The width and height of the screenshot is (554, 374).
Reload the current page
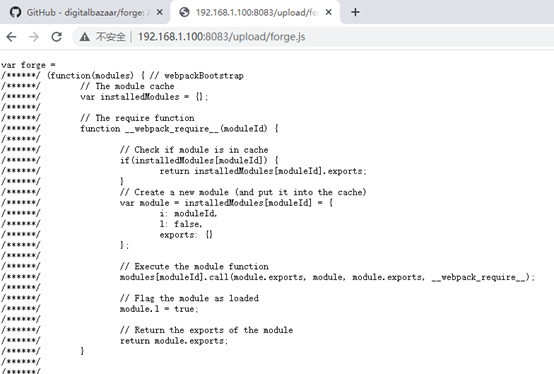click(57, 37)
